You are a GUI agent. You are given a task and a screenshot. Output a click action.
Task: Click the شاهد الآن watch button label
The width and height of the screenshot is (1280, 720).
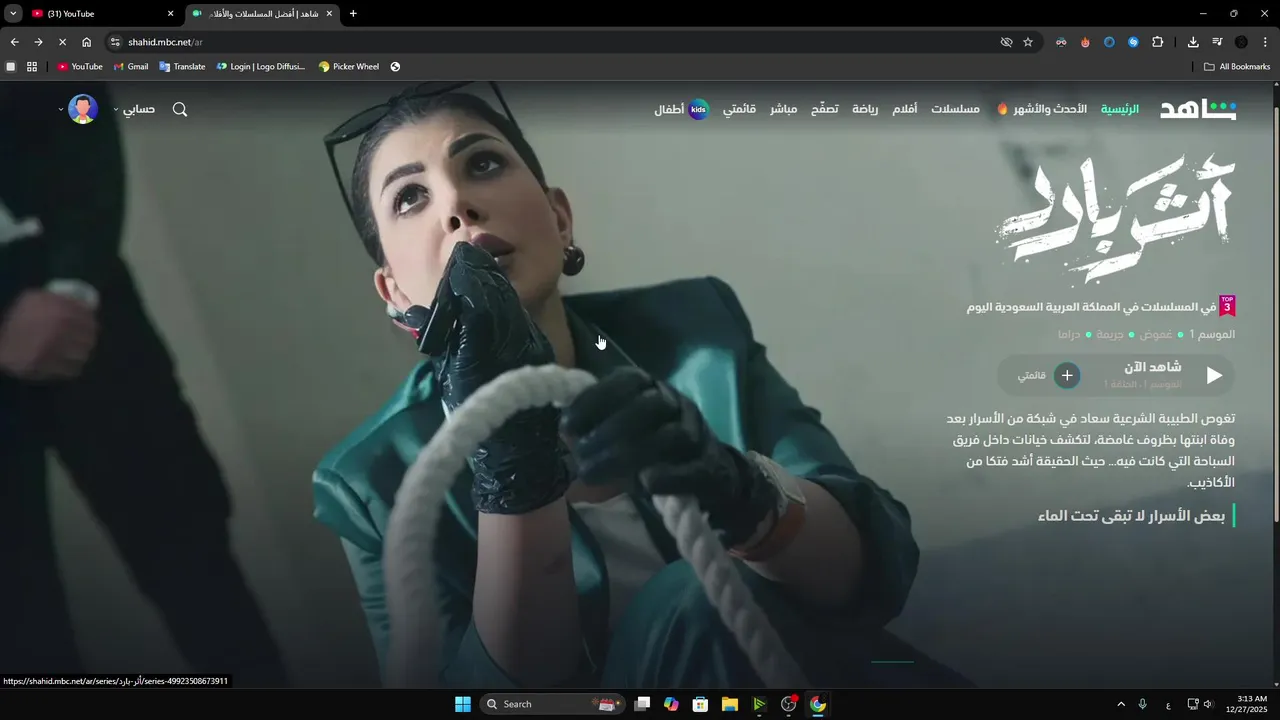tap(1152, 367)
